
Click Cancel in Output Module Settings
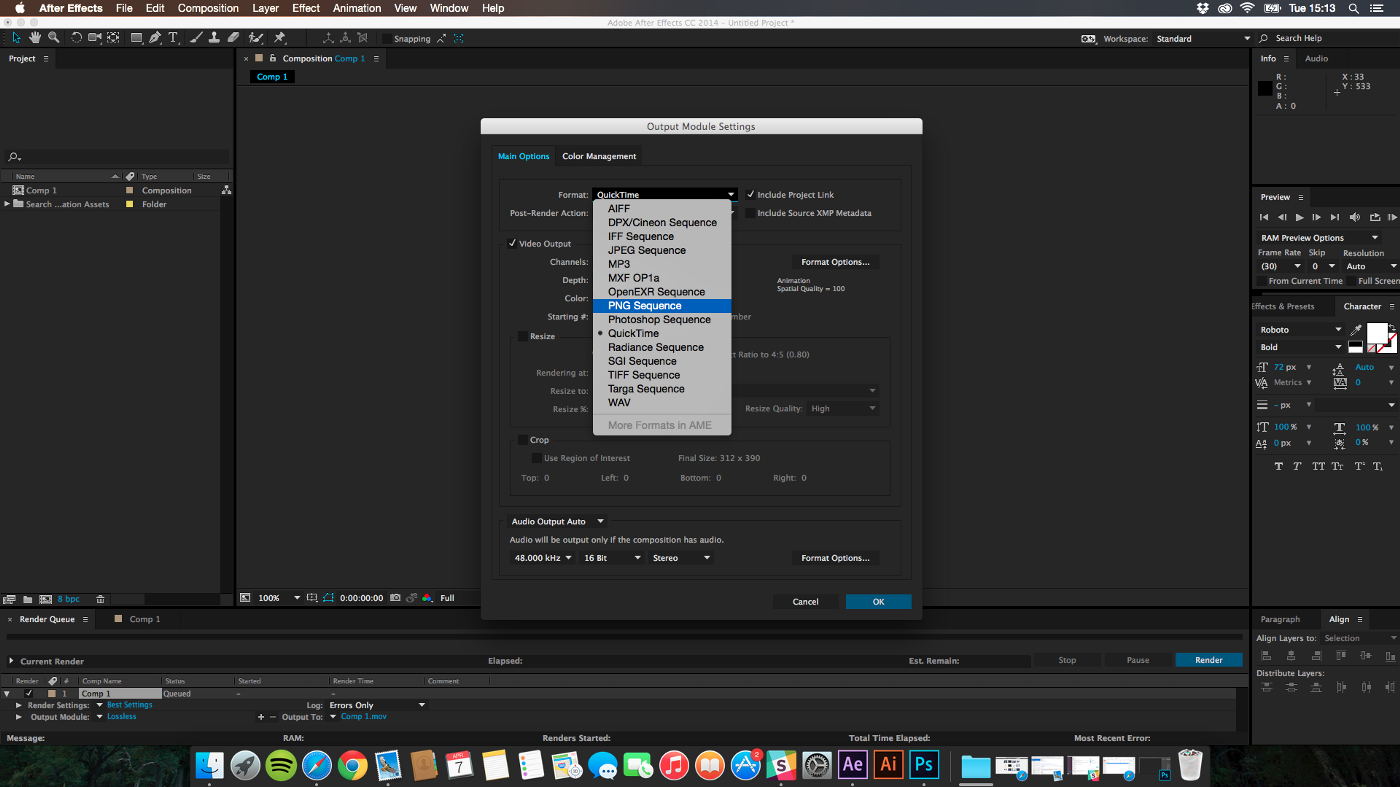point(806,602)
